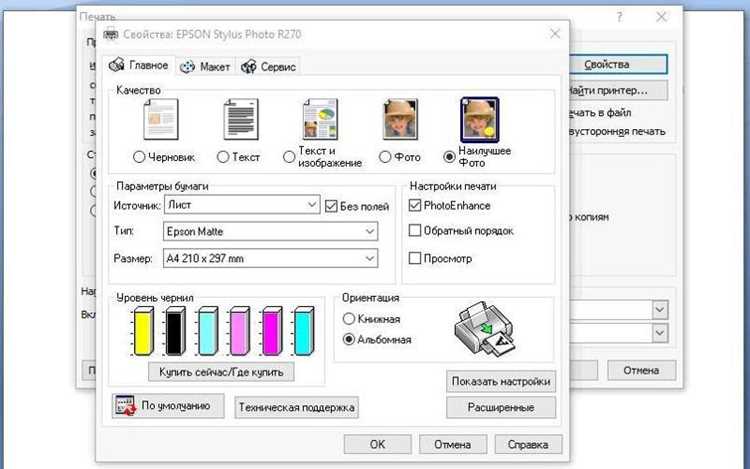Open the Размер dropdown showing A4
The height and width of the screenshot is (469, 750).
coord(270,258)
